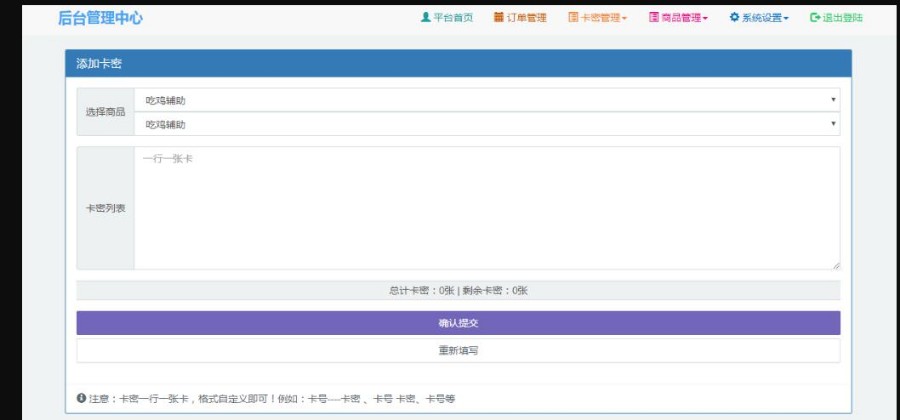Click the user icon beside 平台首页
Image resolution: width=900 pixels, height=420 pixels.
point(425,17)
